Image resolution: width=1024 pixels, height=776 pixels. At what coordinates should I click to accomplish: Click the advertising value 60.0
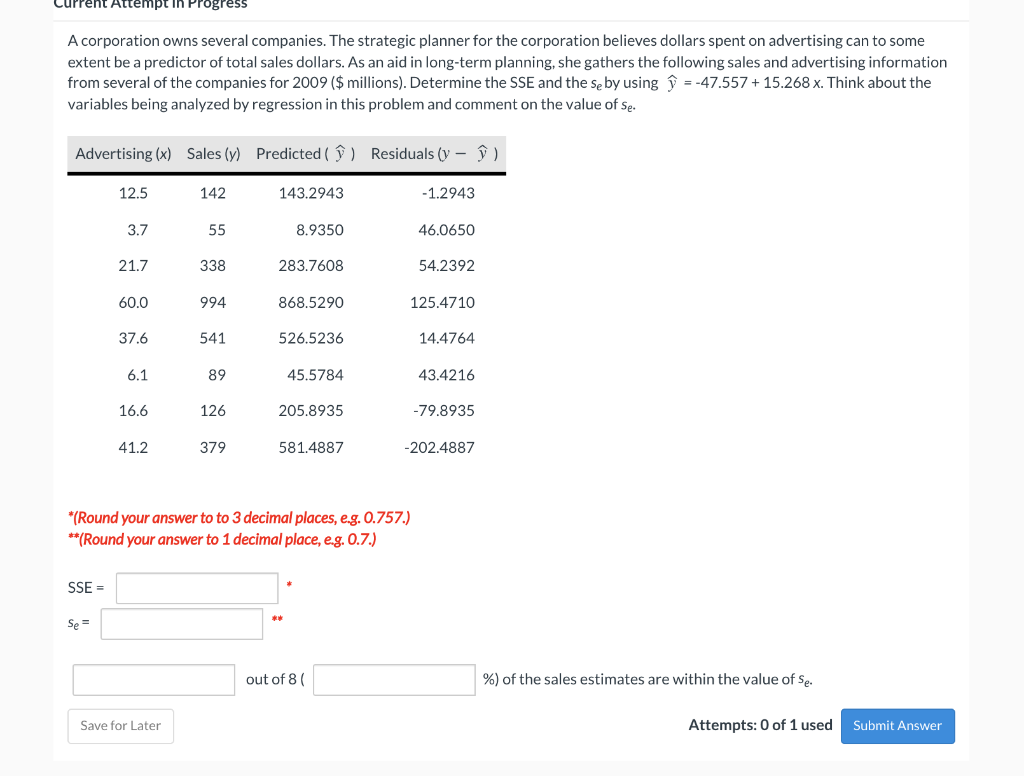133,302
